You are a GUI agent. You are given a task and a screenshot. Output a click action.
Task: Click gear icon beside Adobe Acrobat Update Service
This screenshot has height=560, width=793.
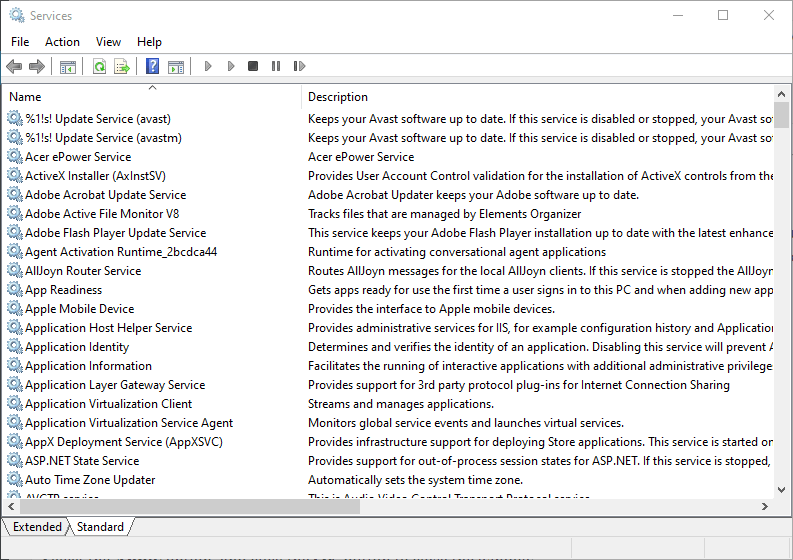point(15,194)
